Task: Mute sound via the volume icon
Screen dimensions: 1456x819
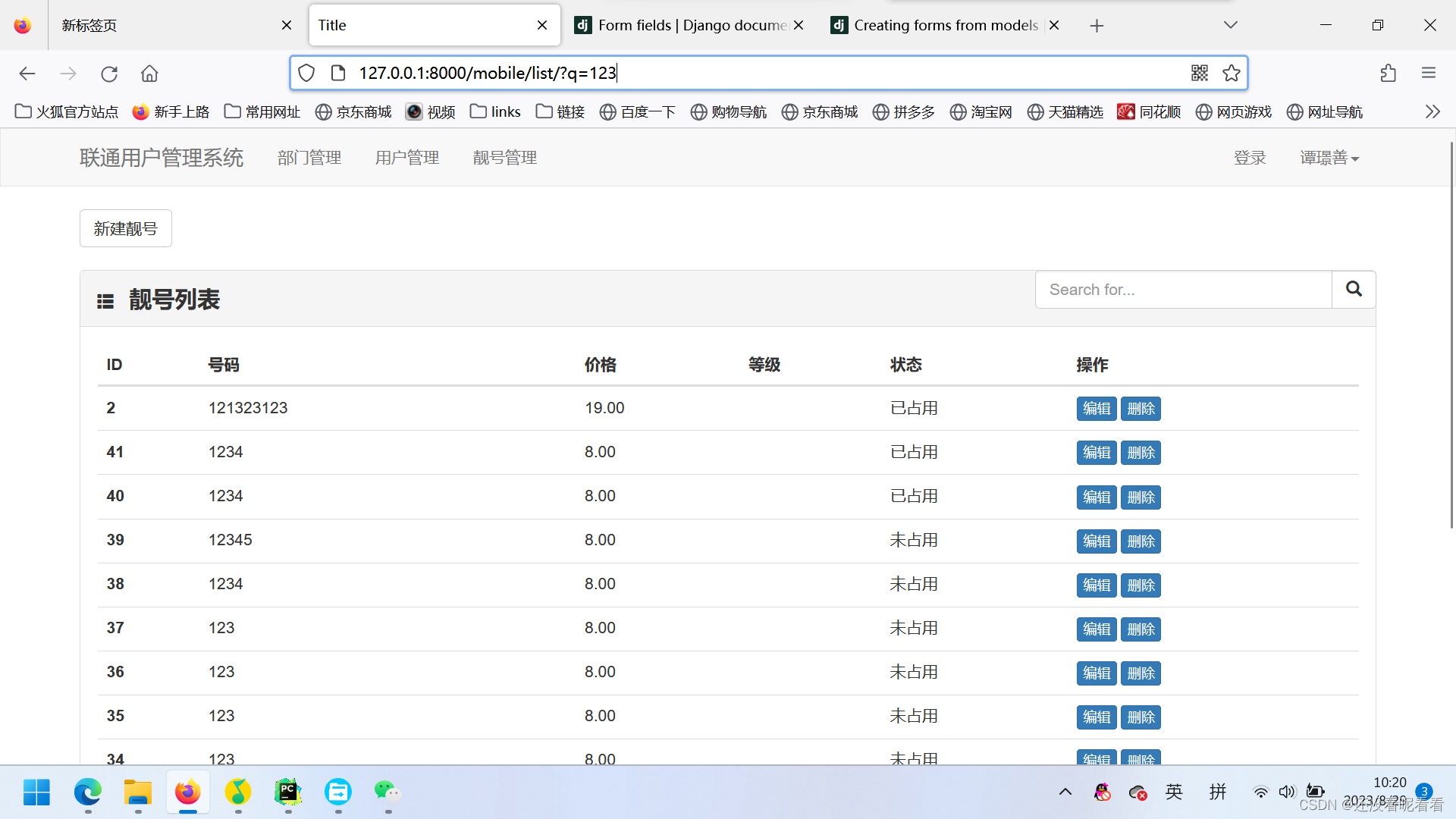Action: (1287, 792)
